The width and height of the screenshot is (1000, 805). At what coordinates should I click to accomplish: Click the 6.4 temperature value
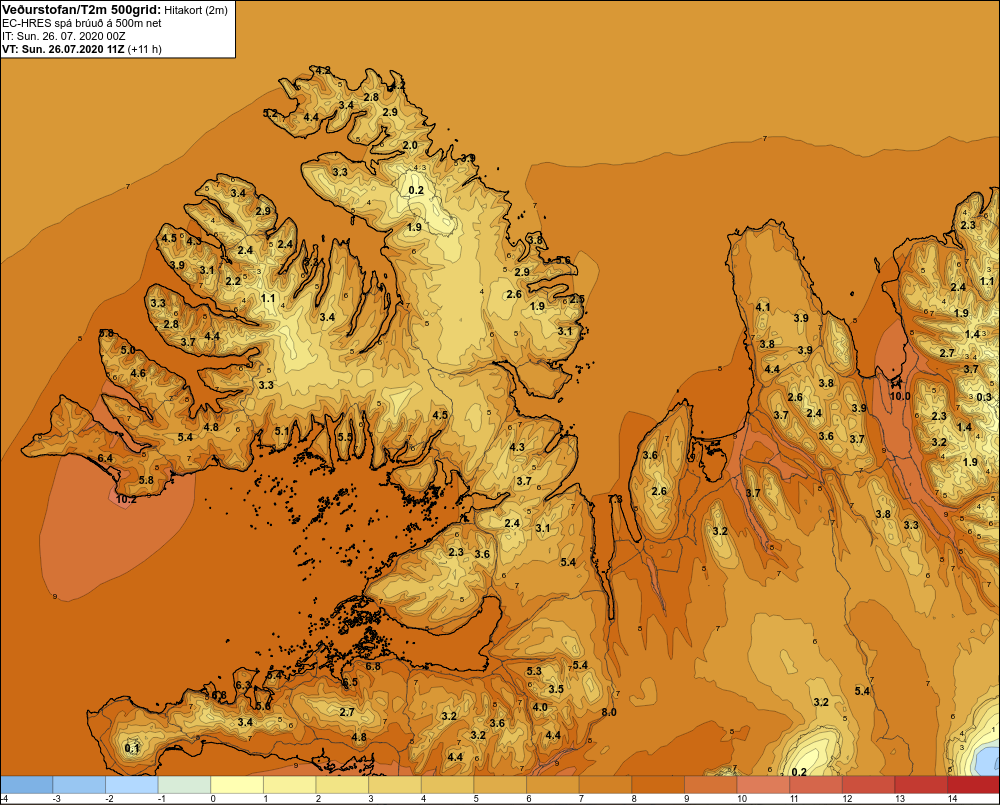pos(105,458)
